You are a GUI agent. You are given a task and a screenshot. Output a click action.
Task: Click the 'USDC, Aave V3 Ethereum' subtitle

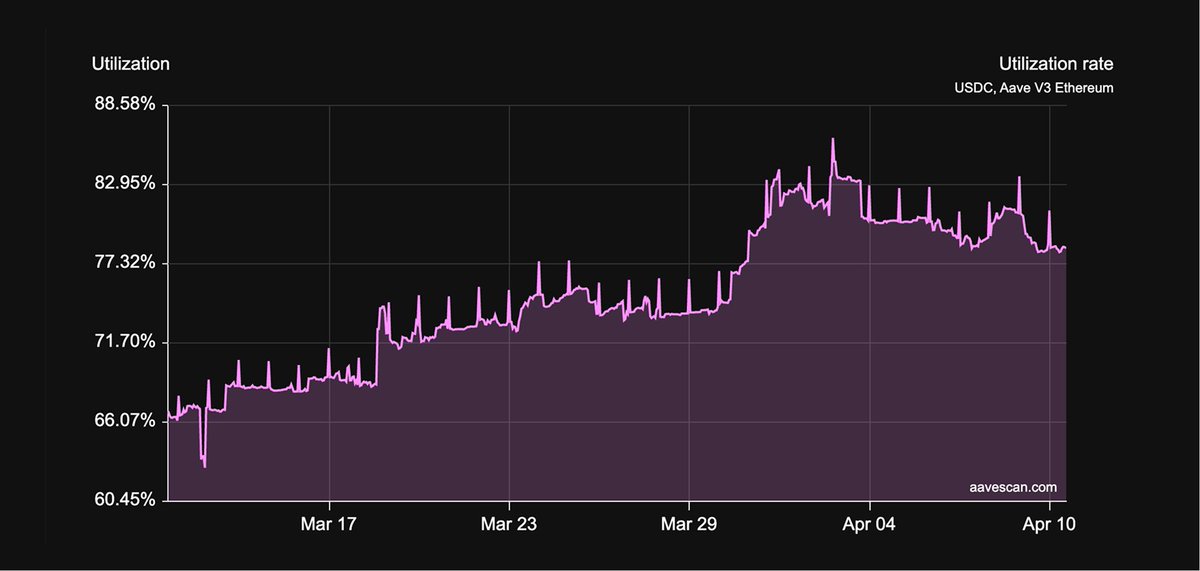point(1034,89)
